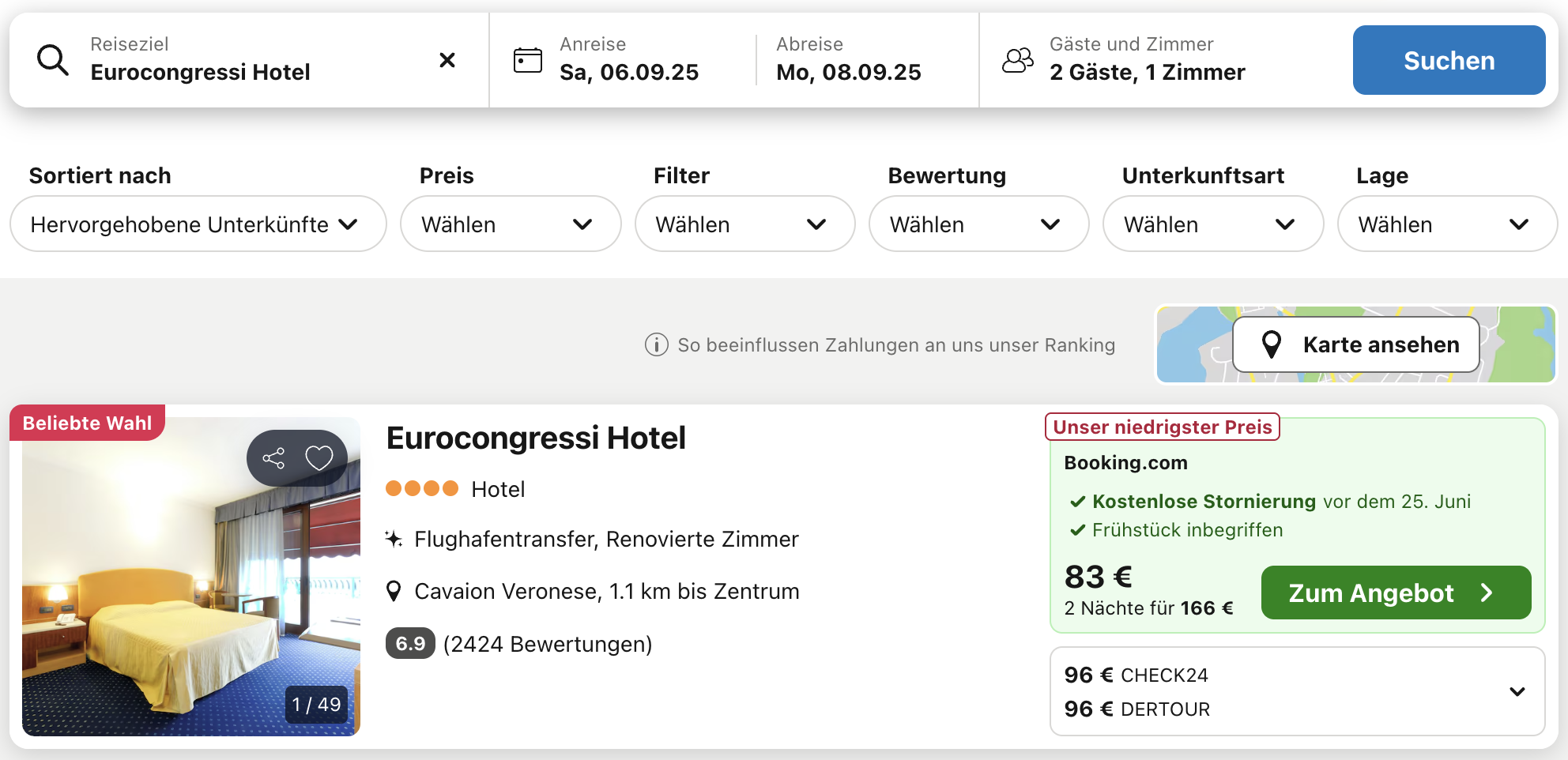Click the location pin next to Cavaion Veronese
Viewport: 1568px width, 760px height.
coord(394,591)
